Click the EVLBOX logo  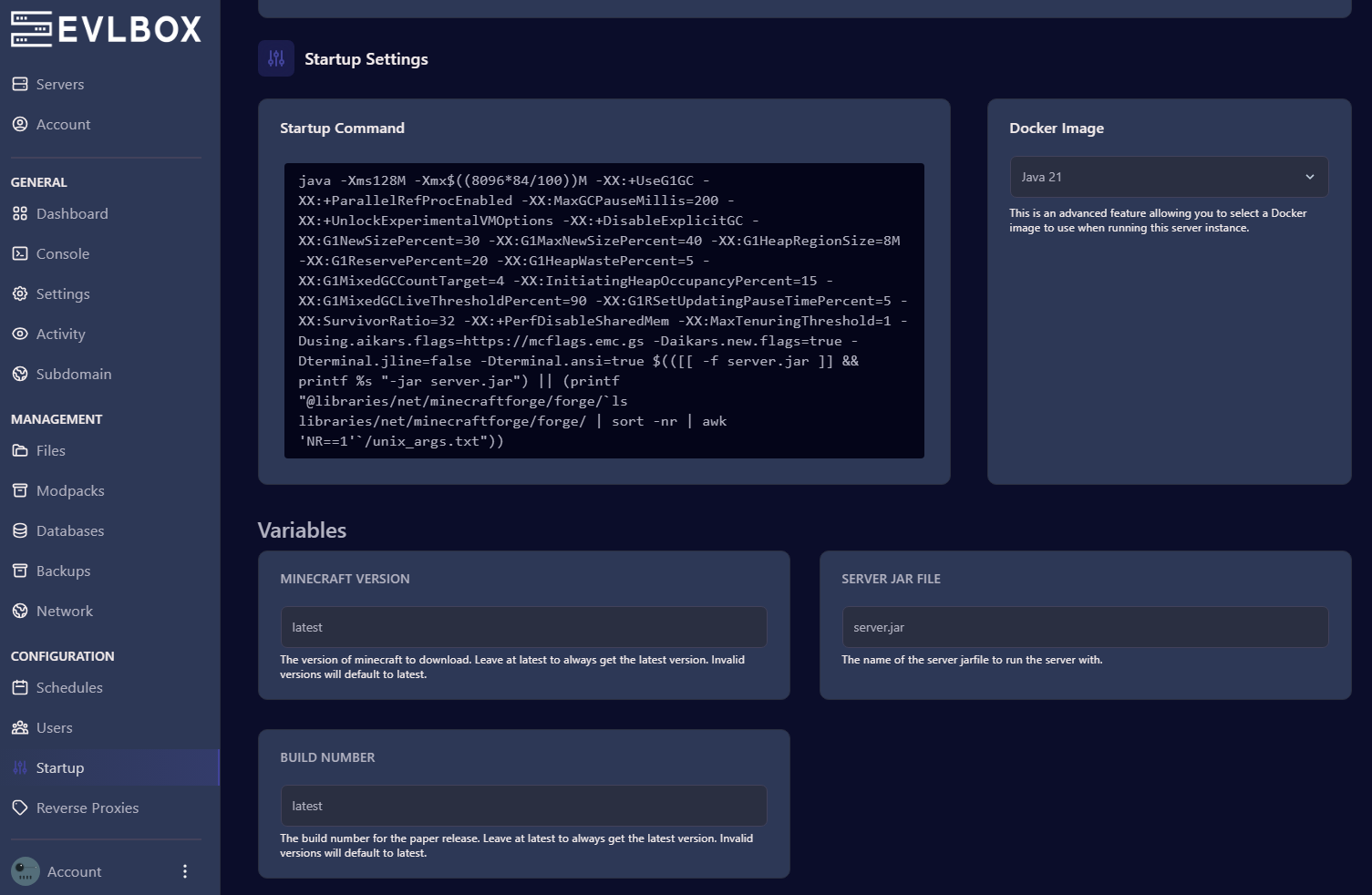point(106,29)
